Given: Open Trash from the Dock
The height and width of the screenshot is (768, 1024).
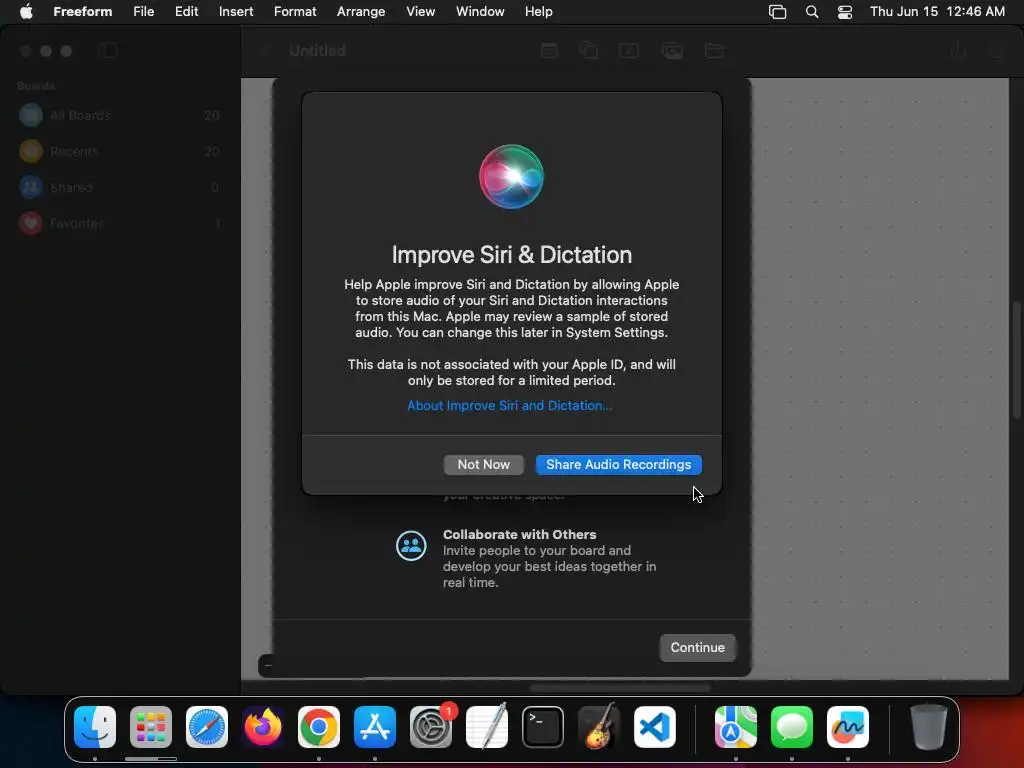Looking at the screenshot, I should pos(929,727).
